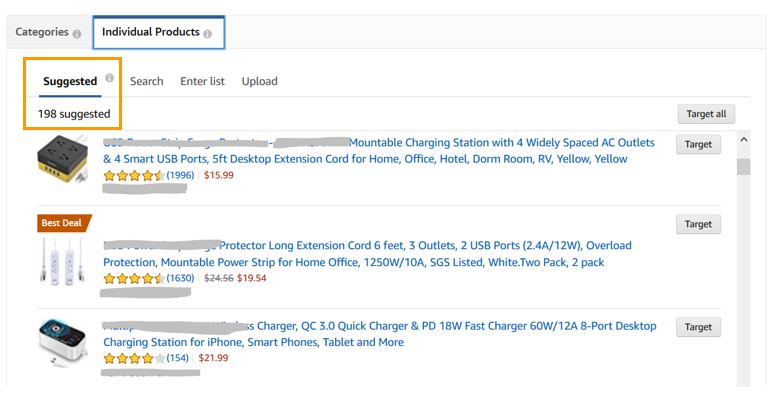Image resolution: width=767 pixels, height=408 pixels.
Task: Click the info icon beside Categories tab
Action: coord(76,33)
